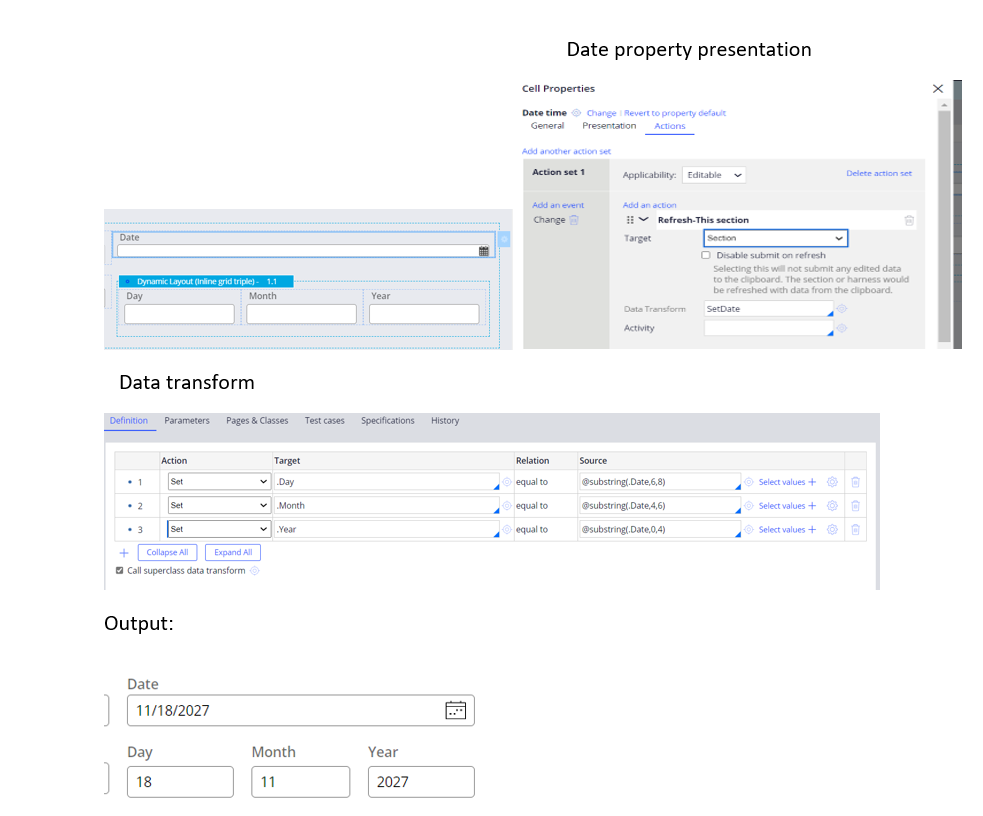Open the Pages & Classes tab

(x=257, y=421)
